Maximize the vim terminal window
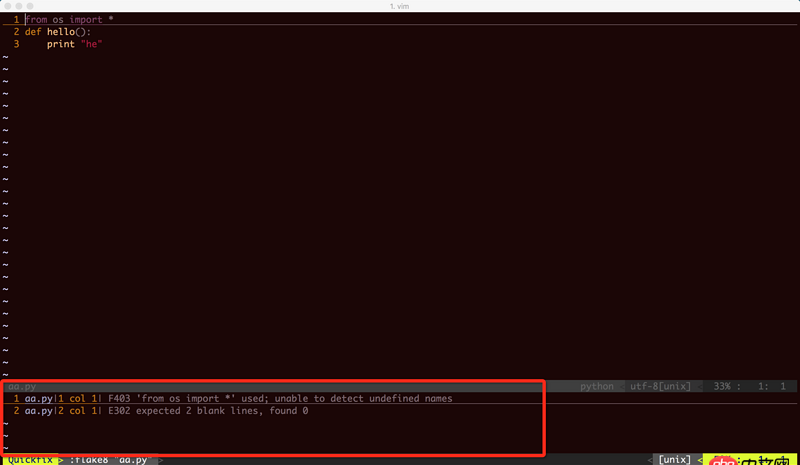The width and height of the screenshot is (800, 465). pos(30,6)
